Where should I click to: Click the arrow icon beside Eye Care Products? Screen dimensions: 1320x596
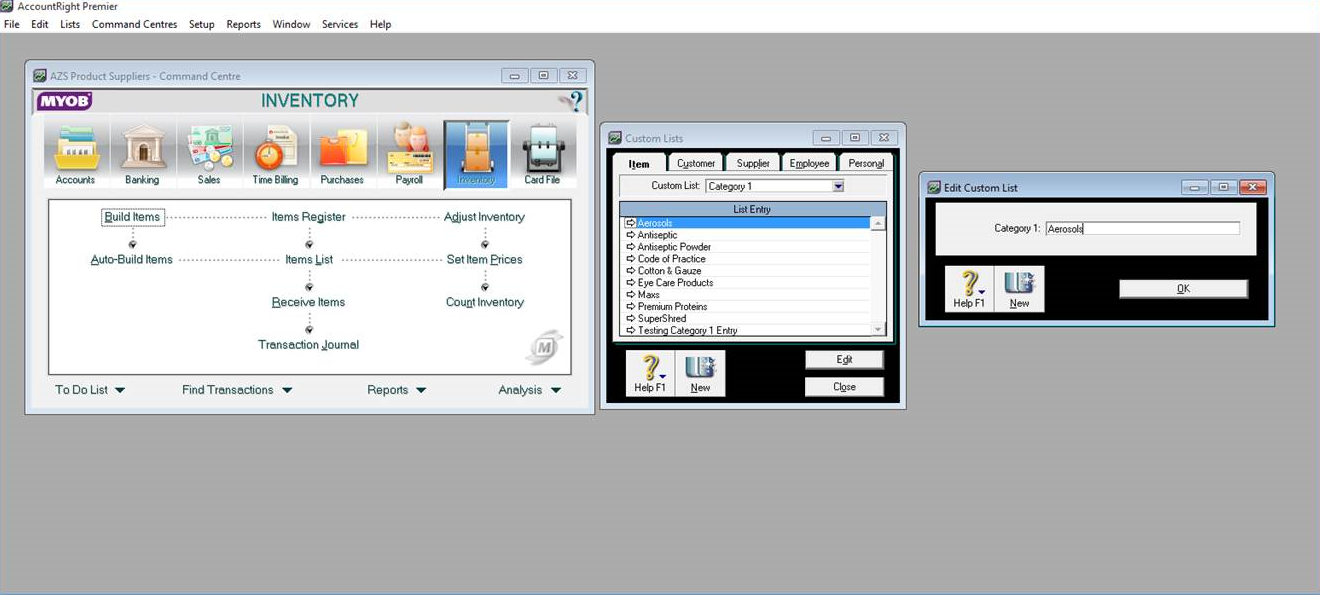pos(630,283)
